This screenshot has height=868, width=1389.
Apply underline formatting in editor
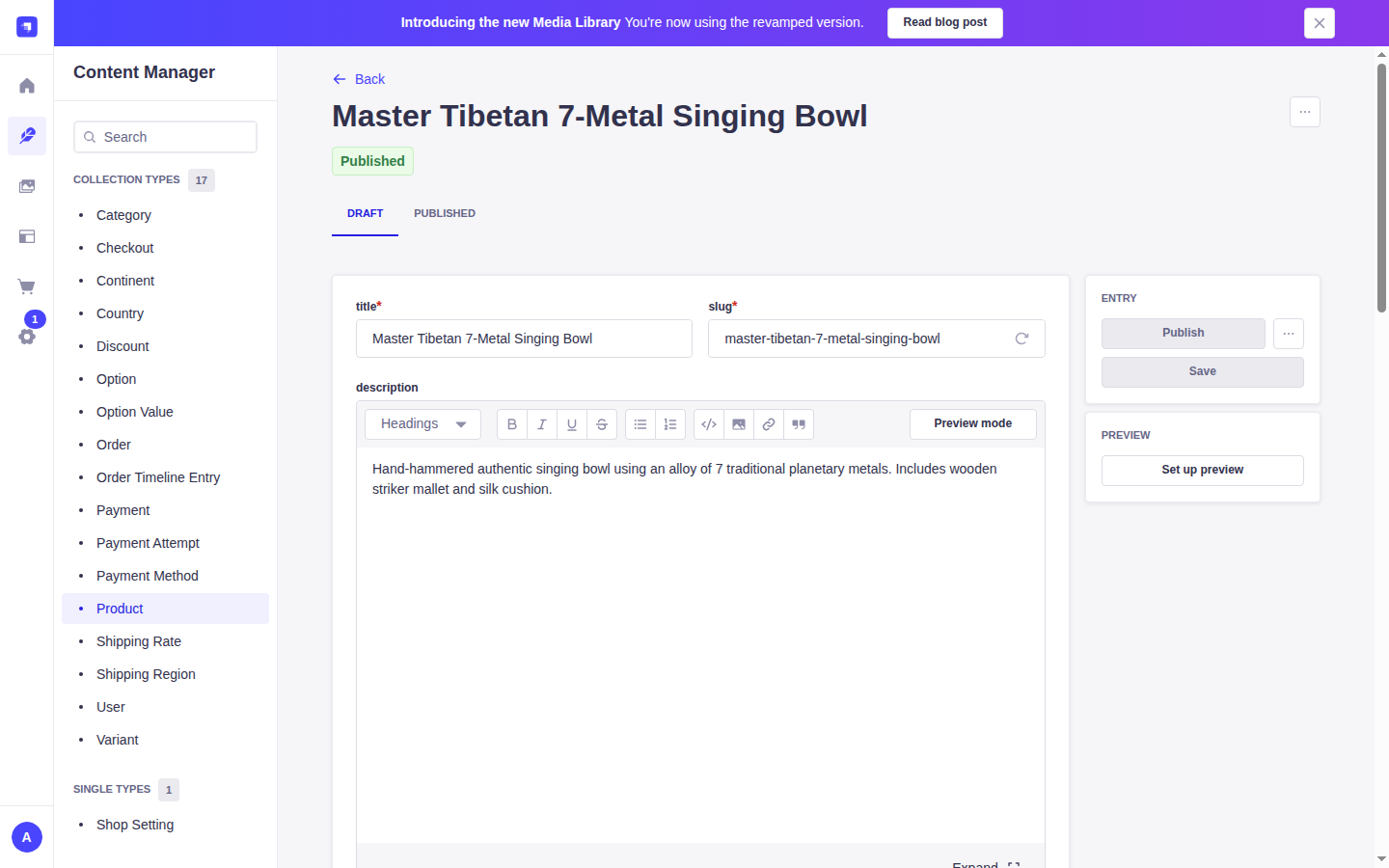tap(572, 424)
